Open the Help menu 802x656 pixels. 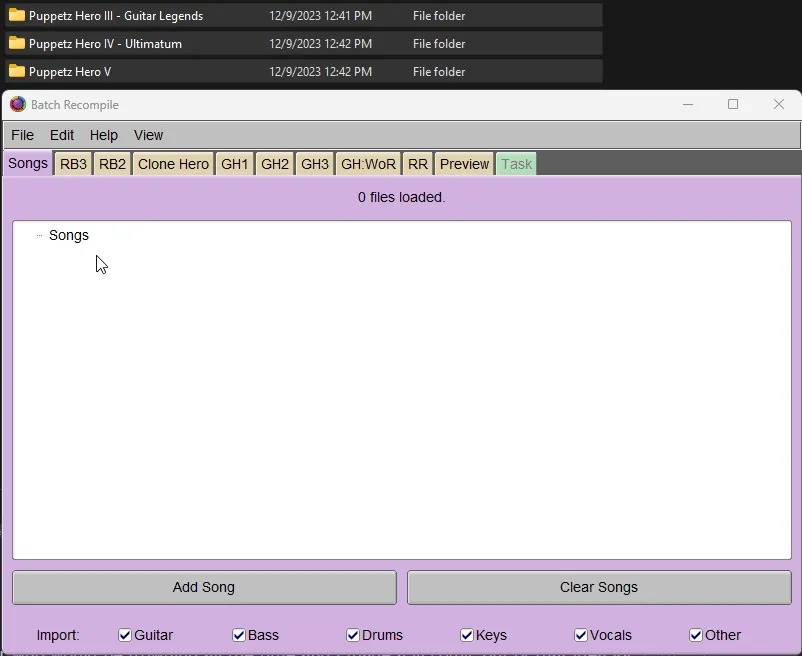(x=103, y=135)
